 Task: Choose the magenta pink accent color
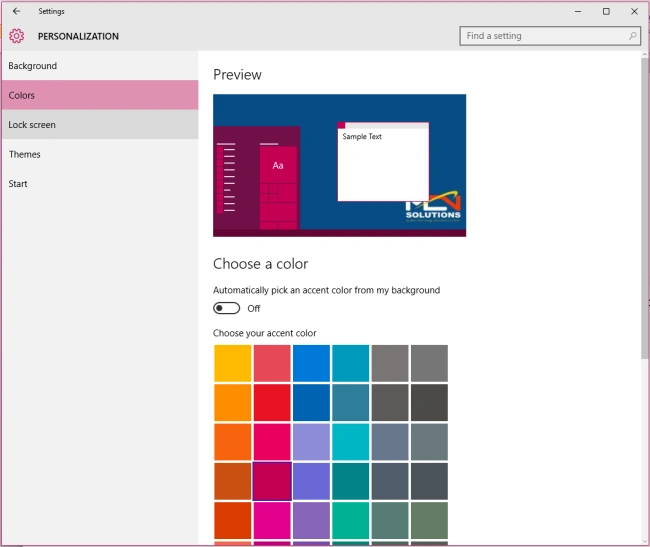point(272,520)
